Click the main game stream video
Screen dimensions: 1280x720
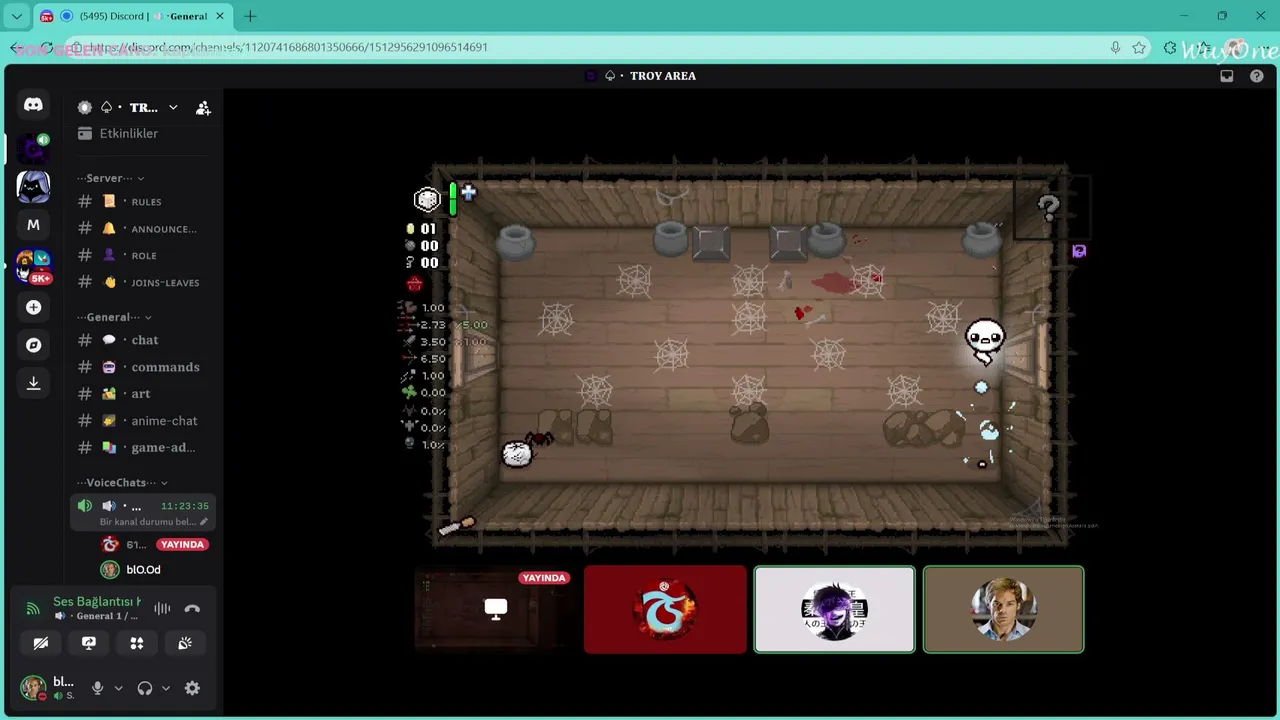(x=750, y=353)
